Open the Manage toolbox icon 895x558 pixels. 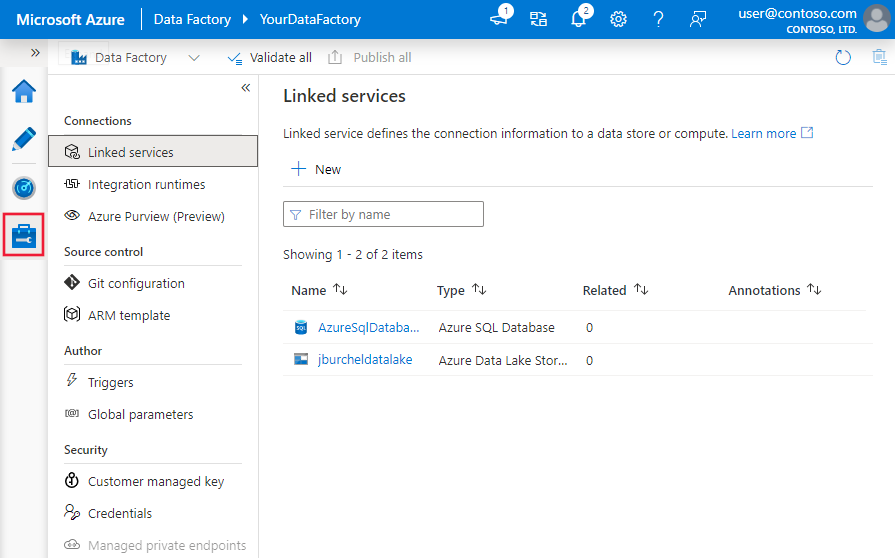tap(23, 235)
